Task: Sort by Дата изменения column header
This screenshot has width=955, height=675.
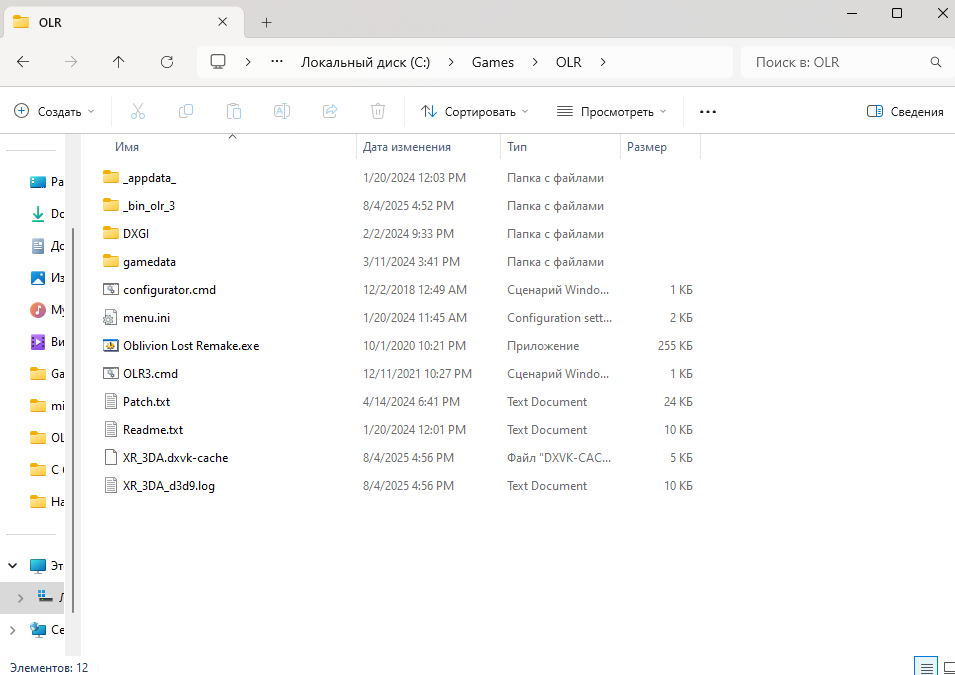Action: coord(407,147)
